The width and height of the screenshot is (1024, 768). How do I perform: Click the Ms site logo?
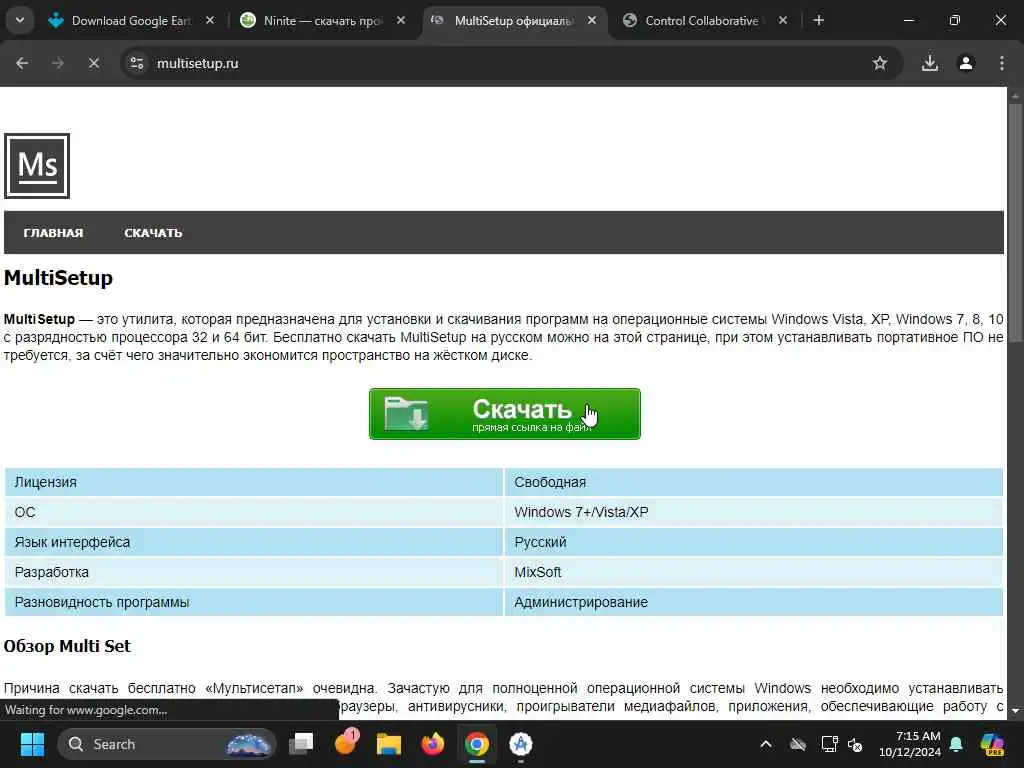click(x=37, y=166)
